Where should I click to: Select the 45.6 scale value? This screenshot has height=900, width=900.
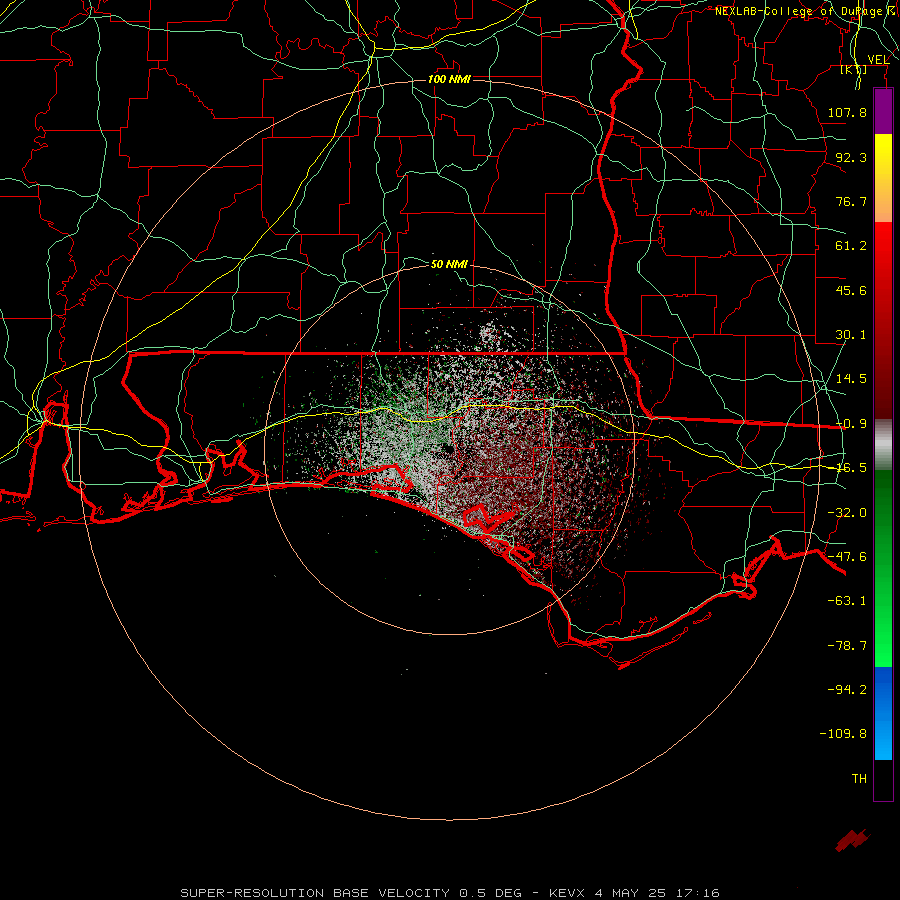851,290
